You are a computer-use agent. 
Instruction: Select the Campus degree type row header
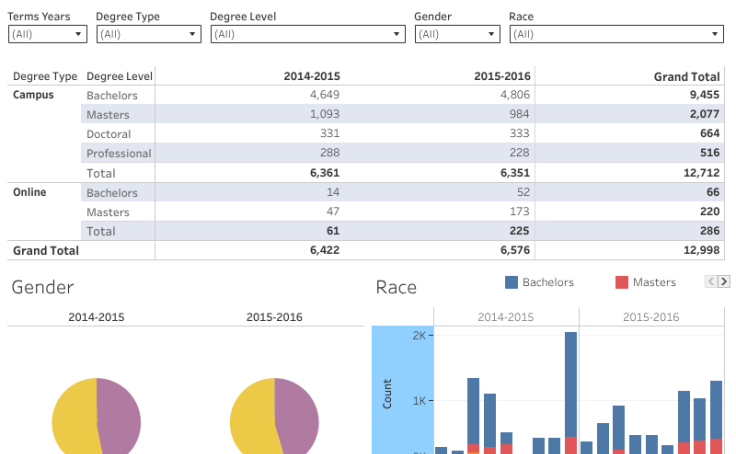coord(33,96)
